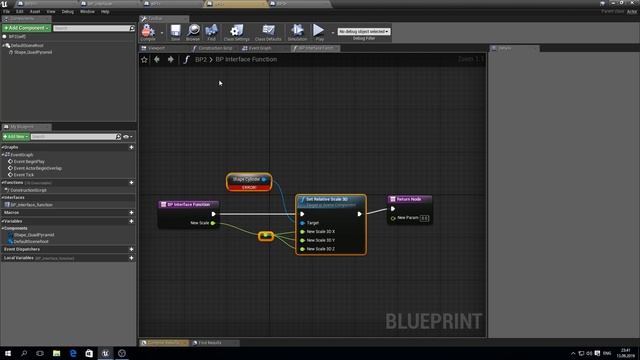Image resolution: width=640 pixels, height=360 pixels.
Task: Add a new macro with plus icon
Action: [131, 212]
